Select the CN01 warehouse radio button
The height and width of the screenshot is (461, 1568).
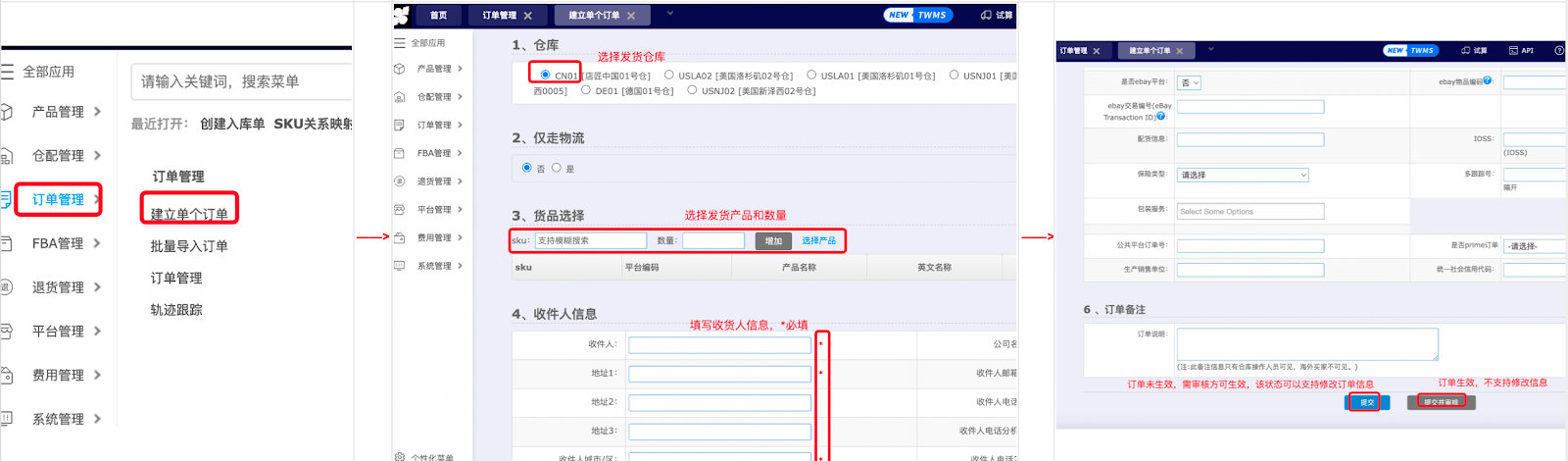(x=545, y=75)
